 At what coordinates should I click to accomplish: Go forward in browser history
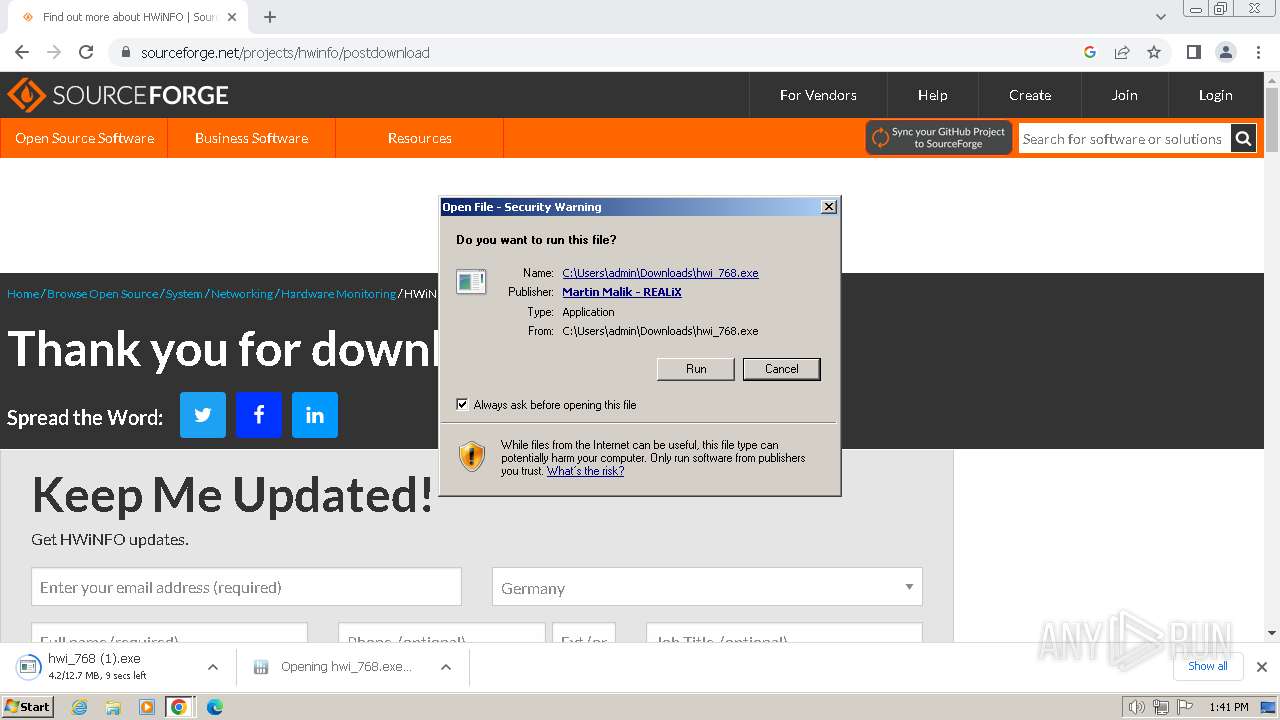click(x=54, y=52)
